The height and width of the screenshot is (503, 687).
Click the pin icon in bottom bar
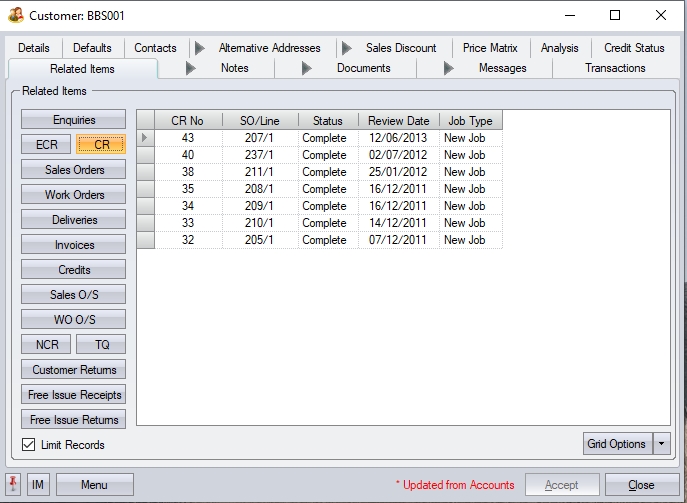14,485
